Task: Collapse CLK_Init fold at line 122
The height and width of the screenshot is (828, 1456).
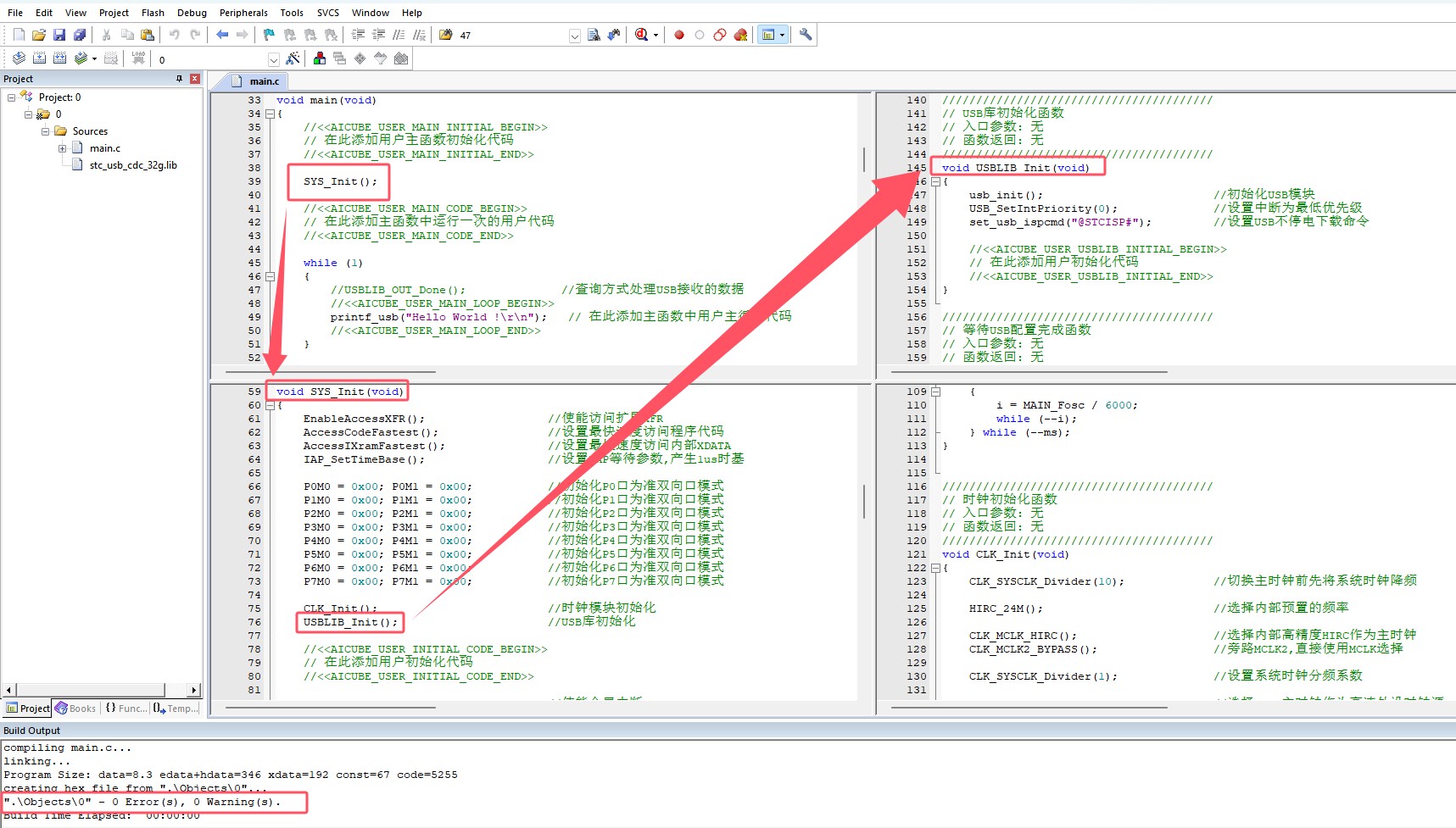Action: [x=935, y=568]
